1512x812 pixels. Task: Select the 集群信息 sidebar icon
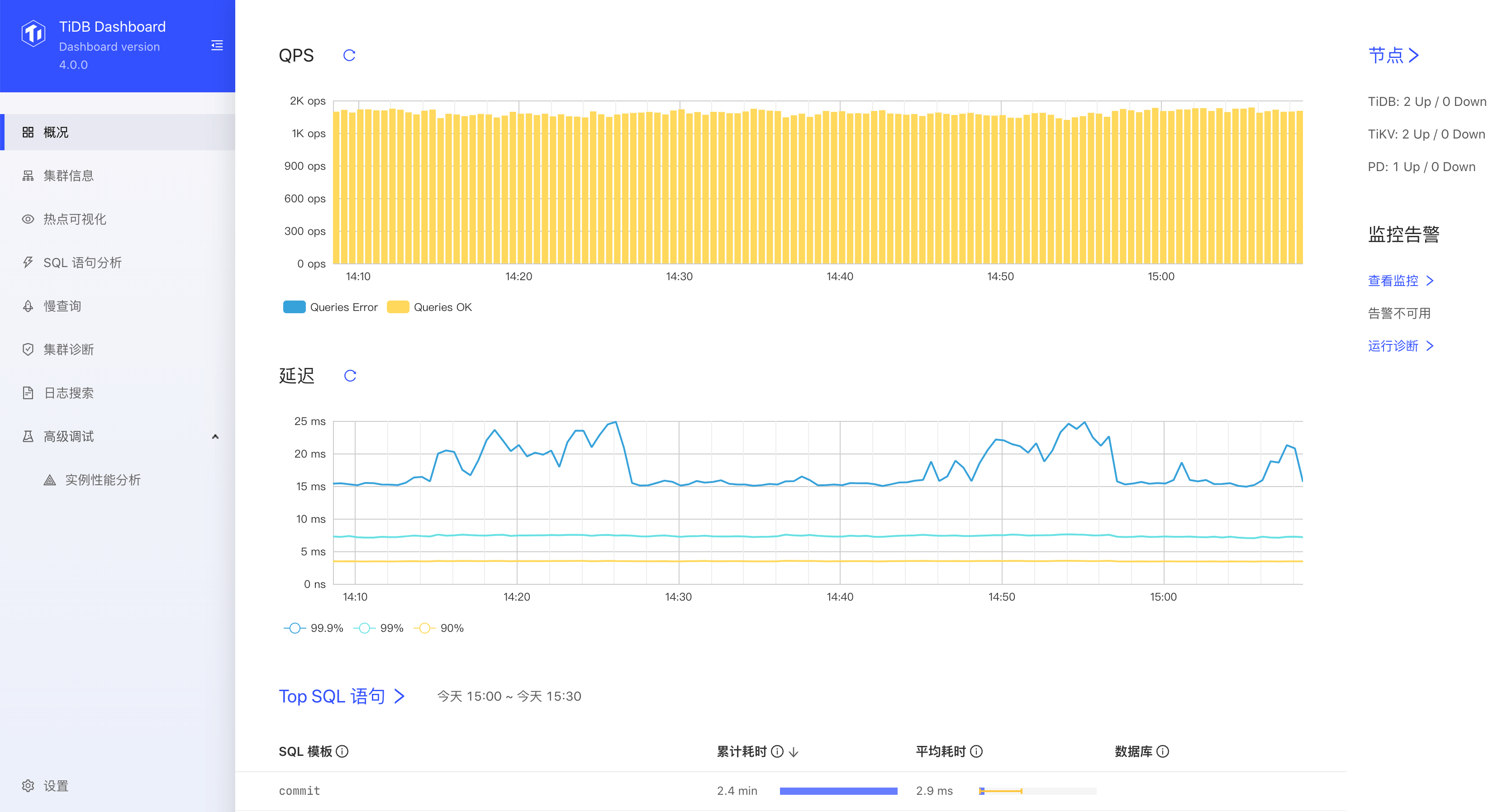[28, 176]
